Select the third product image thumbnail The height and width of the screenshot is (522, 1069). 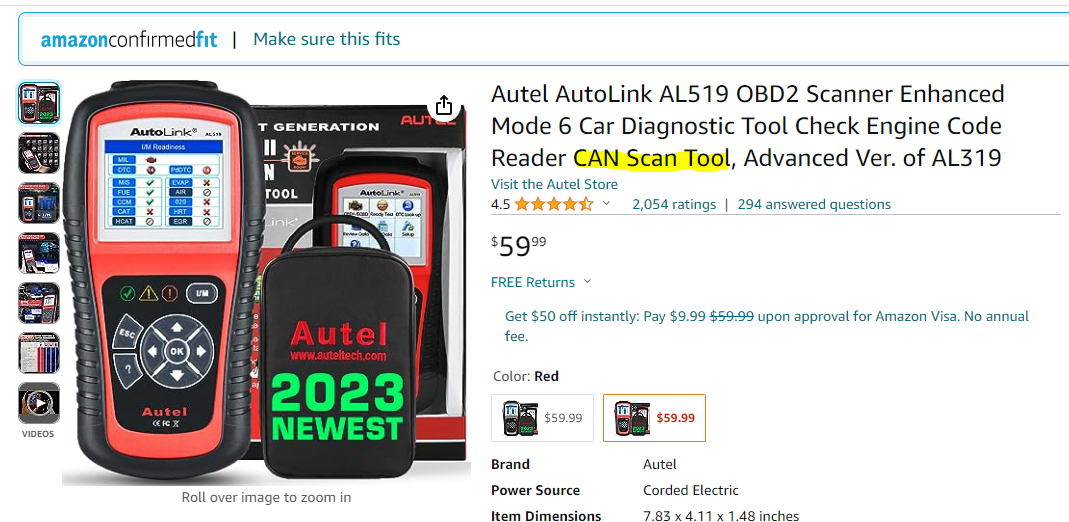(x=39, y=203)
